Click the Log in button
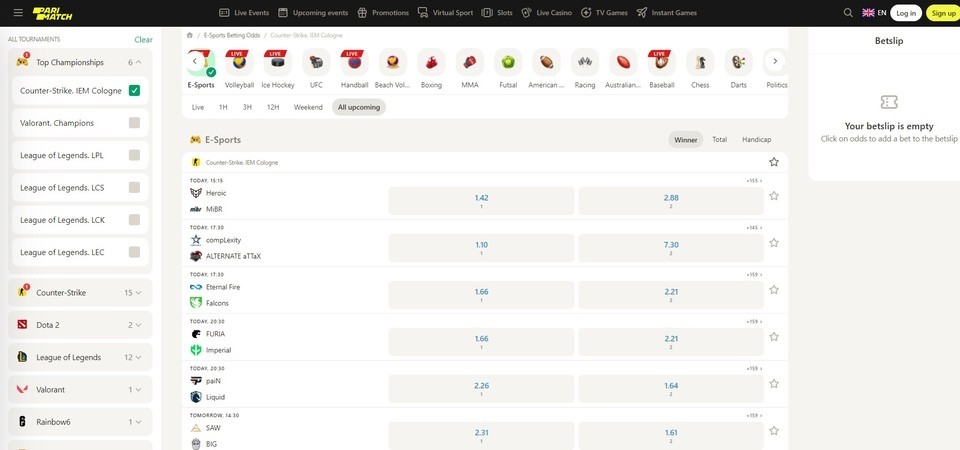The height and width of the screenshot is (450, 960). 906,13
